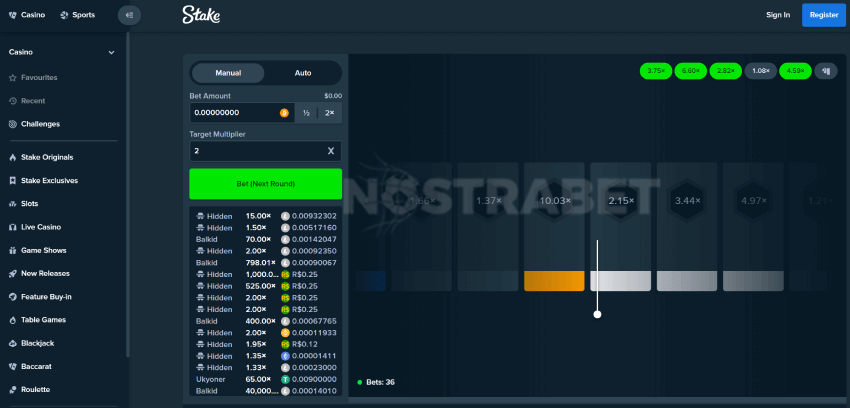Viewport: 850px width, 408px height.
Task: Click the Hidden 15.00× bet row
Action: tap(266, 216)
